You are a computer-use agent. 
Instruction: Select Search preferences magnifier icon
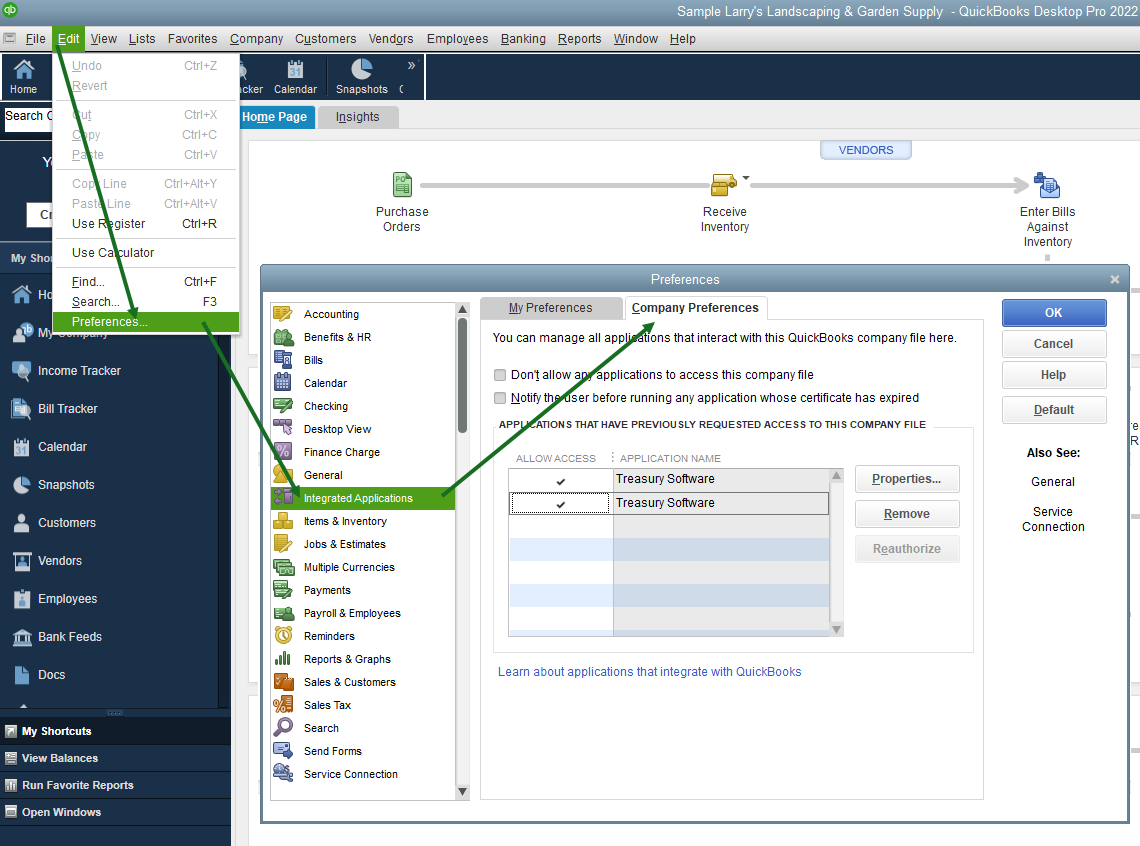283,728
